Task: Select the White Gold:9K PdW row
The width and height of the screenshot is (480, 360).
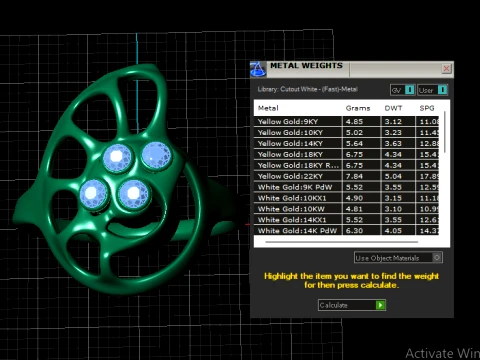Action: pyautogui.click(x=346, y=187)
